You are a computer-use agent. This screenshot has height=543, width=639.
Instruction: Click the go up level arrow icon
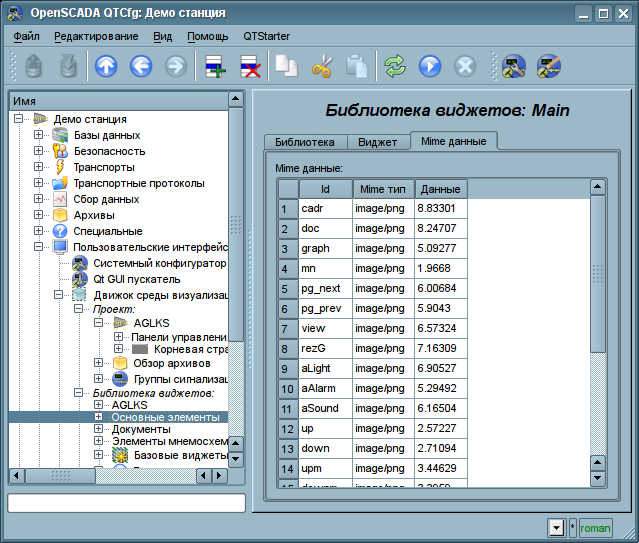pyautogui.click(x=106, y=66)
